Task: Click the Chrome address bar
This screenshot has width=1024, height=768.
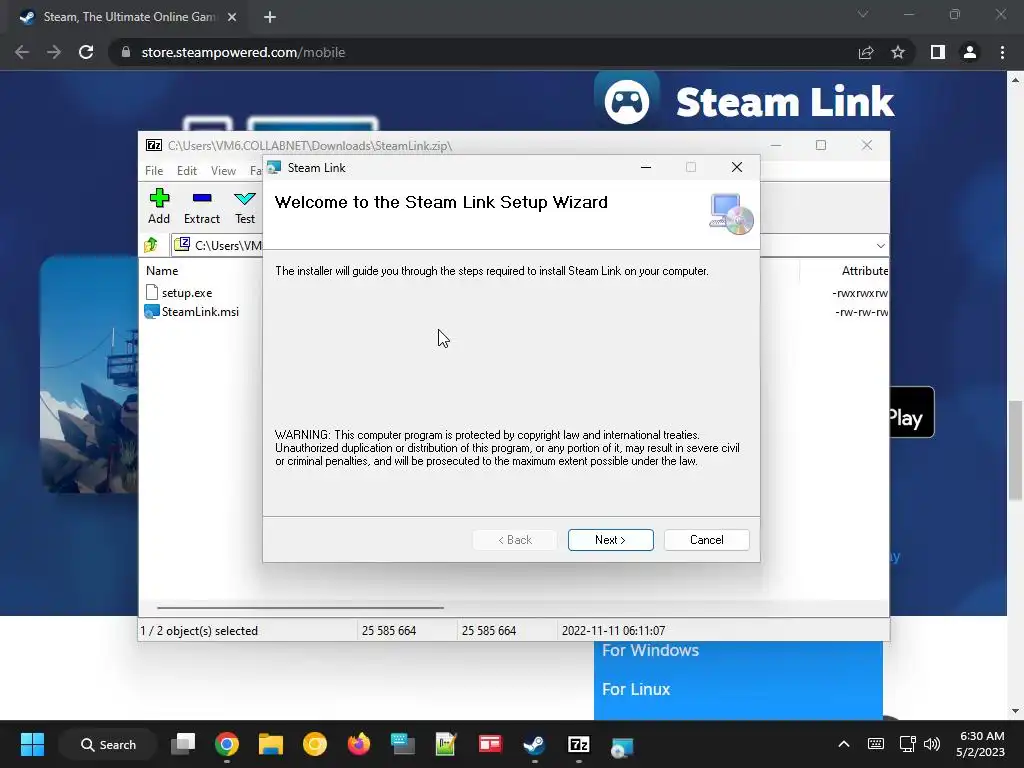Action: tap(483, 52)
